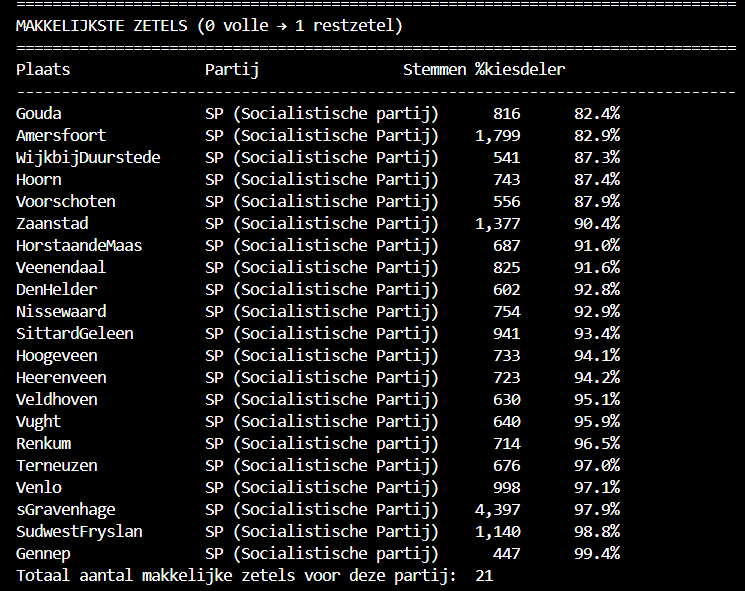The height and width of the screenshot is (591, 745).
Task: Click the percentage 91.0%
Action: (x=597, y=246)
